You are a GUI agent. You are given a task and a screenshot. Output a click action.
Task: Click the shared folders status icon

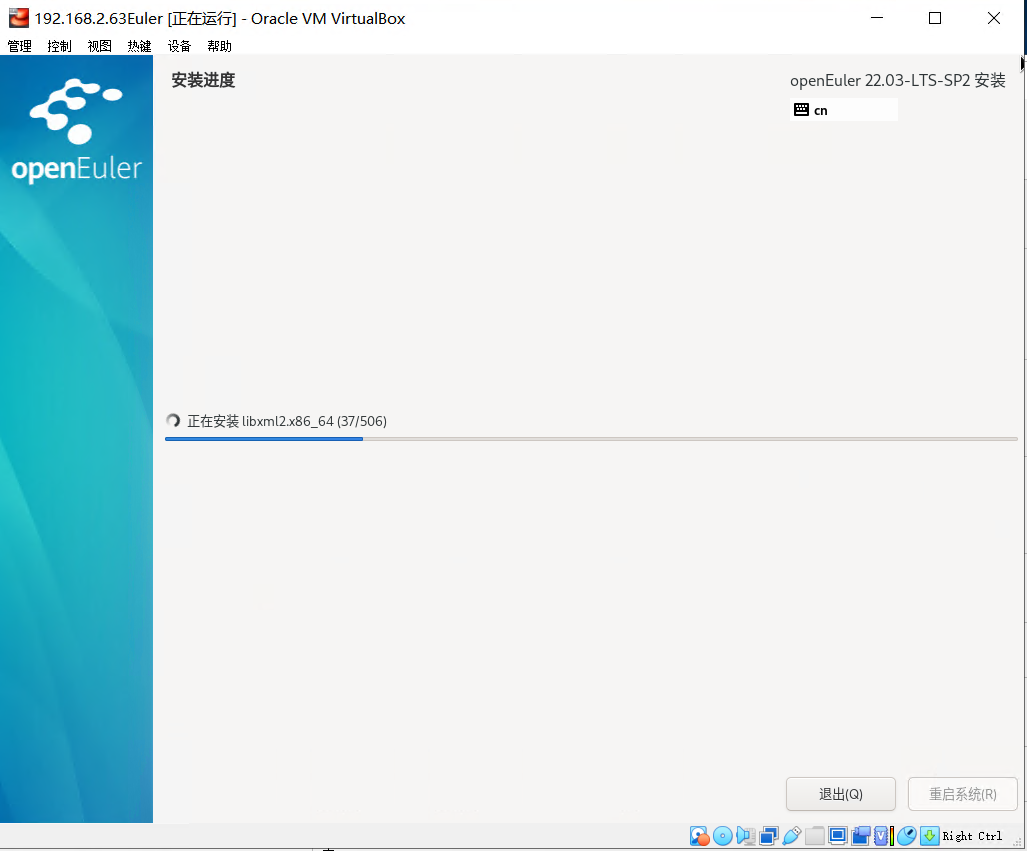pyautogui.click(x=815, y=836)
